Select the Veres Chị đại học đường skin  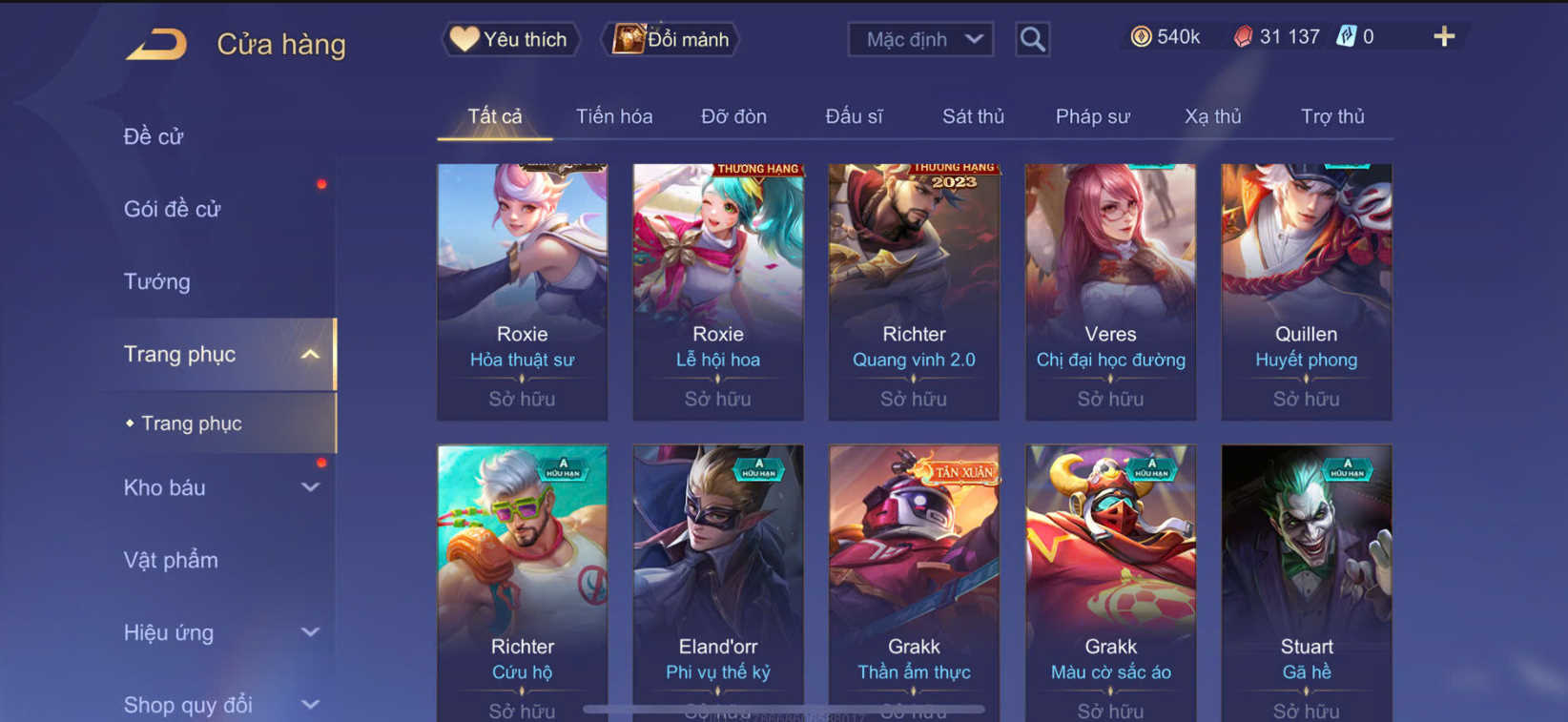click(1110, 292)
